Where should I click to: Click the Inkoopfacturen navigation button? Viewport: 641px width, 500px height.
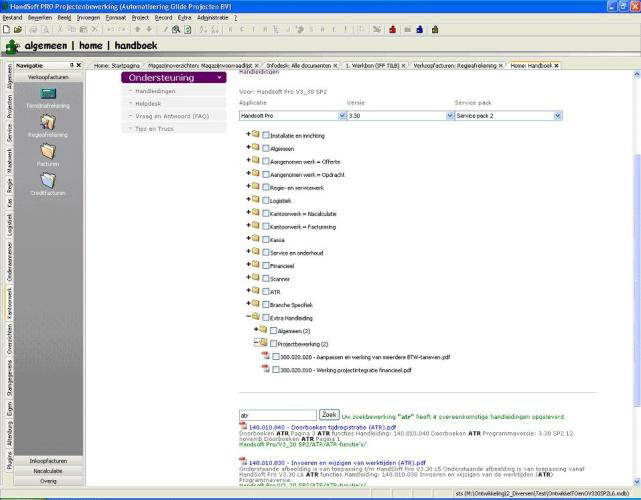coord(48,461)
